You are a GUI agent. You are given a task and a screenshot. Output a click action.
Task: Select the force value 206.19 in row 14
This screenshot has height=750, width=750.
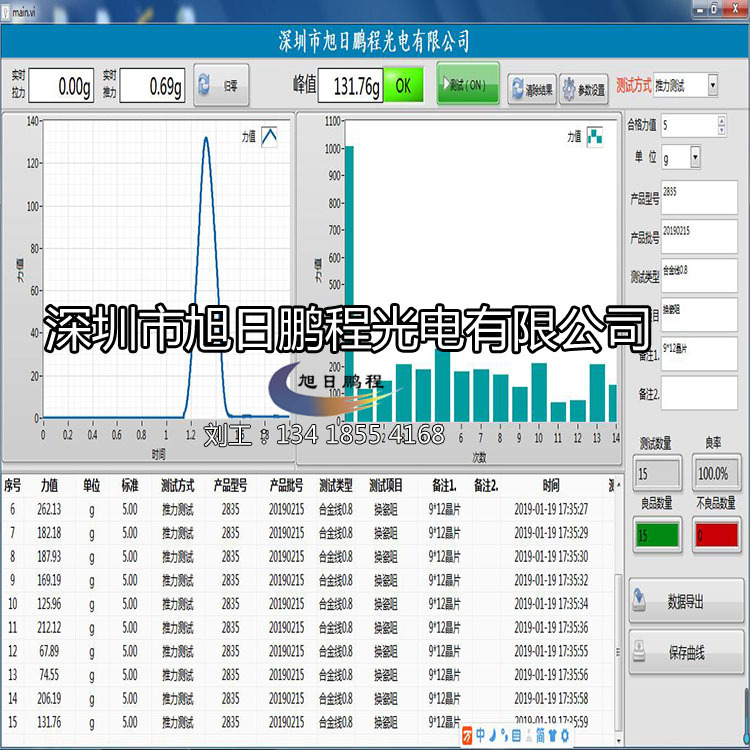49,698
